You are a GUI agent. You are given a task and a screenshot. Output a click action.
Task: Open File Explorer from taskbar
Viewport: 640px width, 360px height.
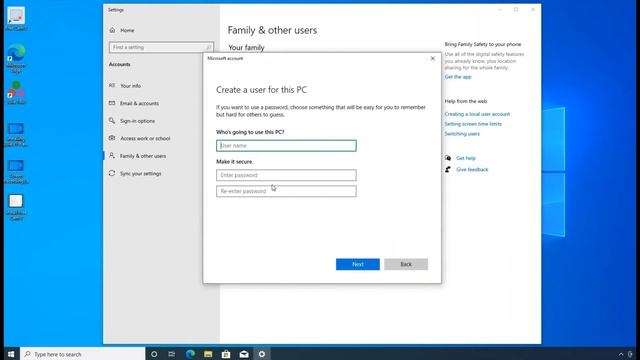pyautogui.click(x=208, y=354)
